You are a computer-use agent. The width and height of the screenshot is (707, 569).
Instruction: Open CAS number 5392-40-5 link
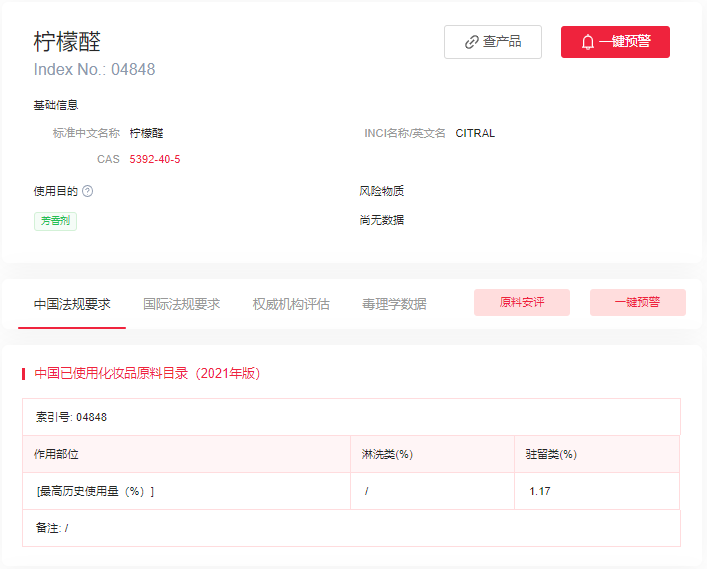[x=155, y=159]
